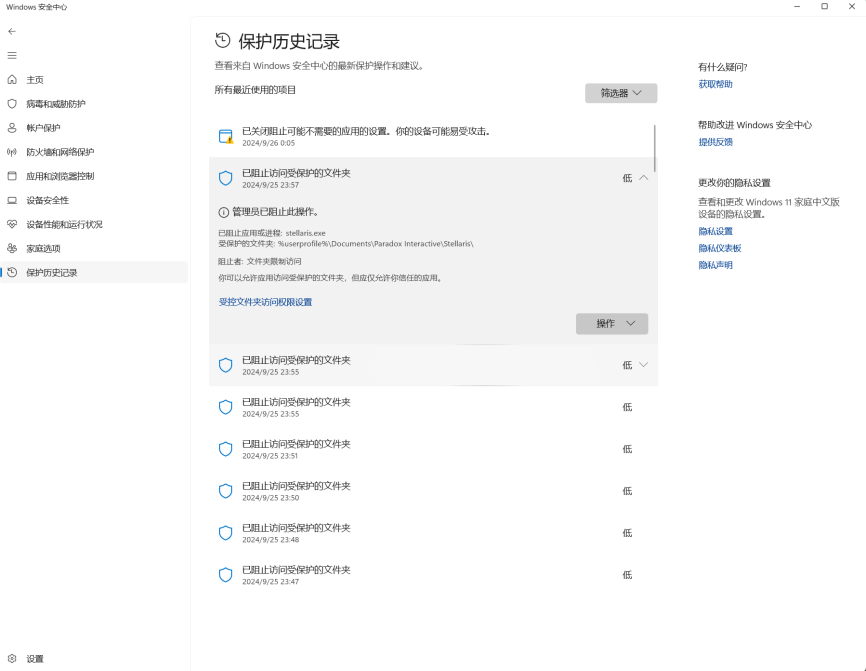The image size is (866, 671).
Task: Select the 已关闭阻止可能不需要的应用的设置 entry
Action: (x=433, y=136)
